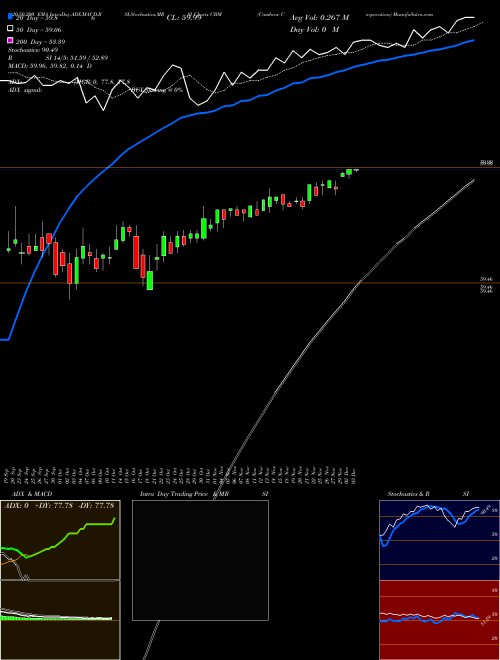Open the blue Stochastics mini chart
The height and width of the screenshot is (660, 500).
coord(439,540)
